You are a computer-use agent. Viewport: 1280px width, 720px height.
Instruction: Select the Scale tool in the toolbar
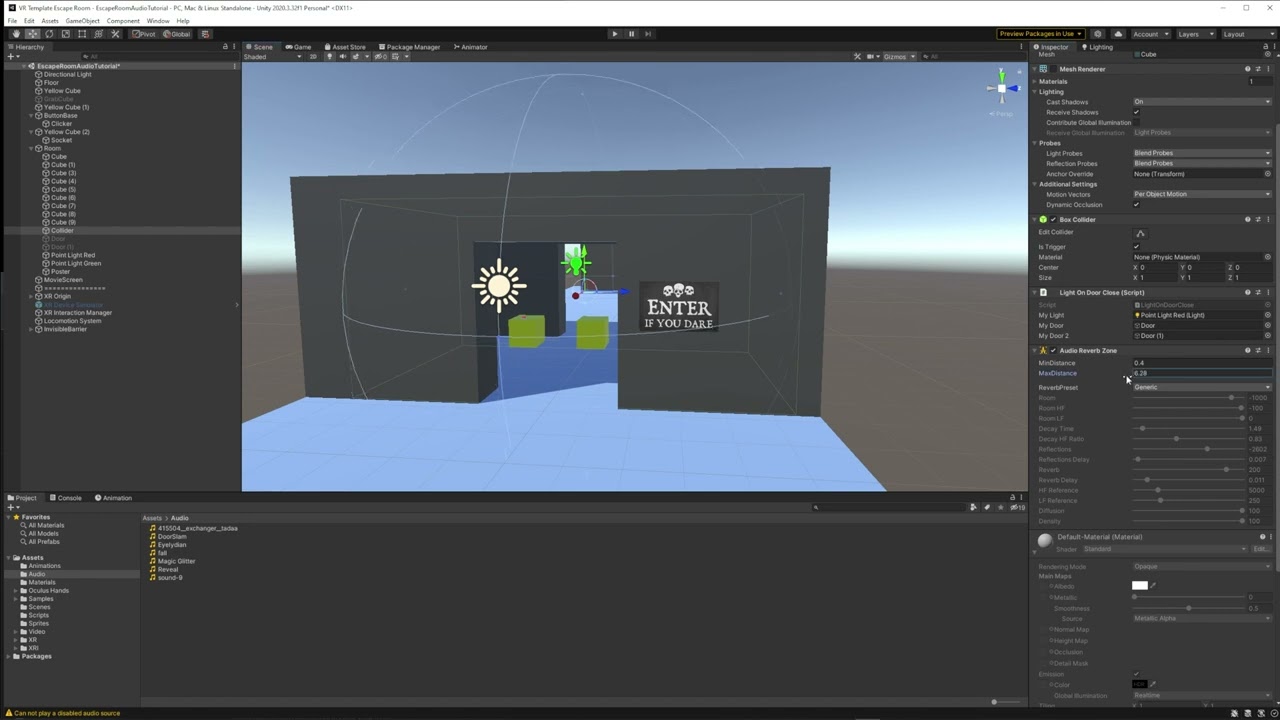tap(65, 34)
